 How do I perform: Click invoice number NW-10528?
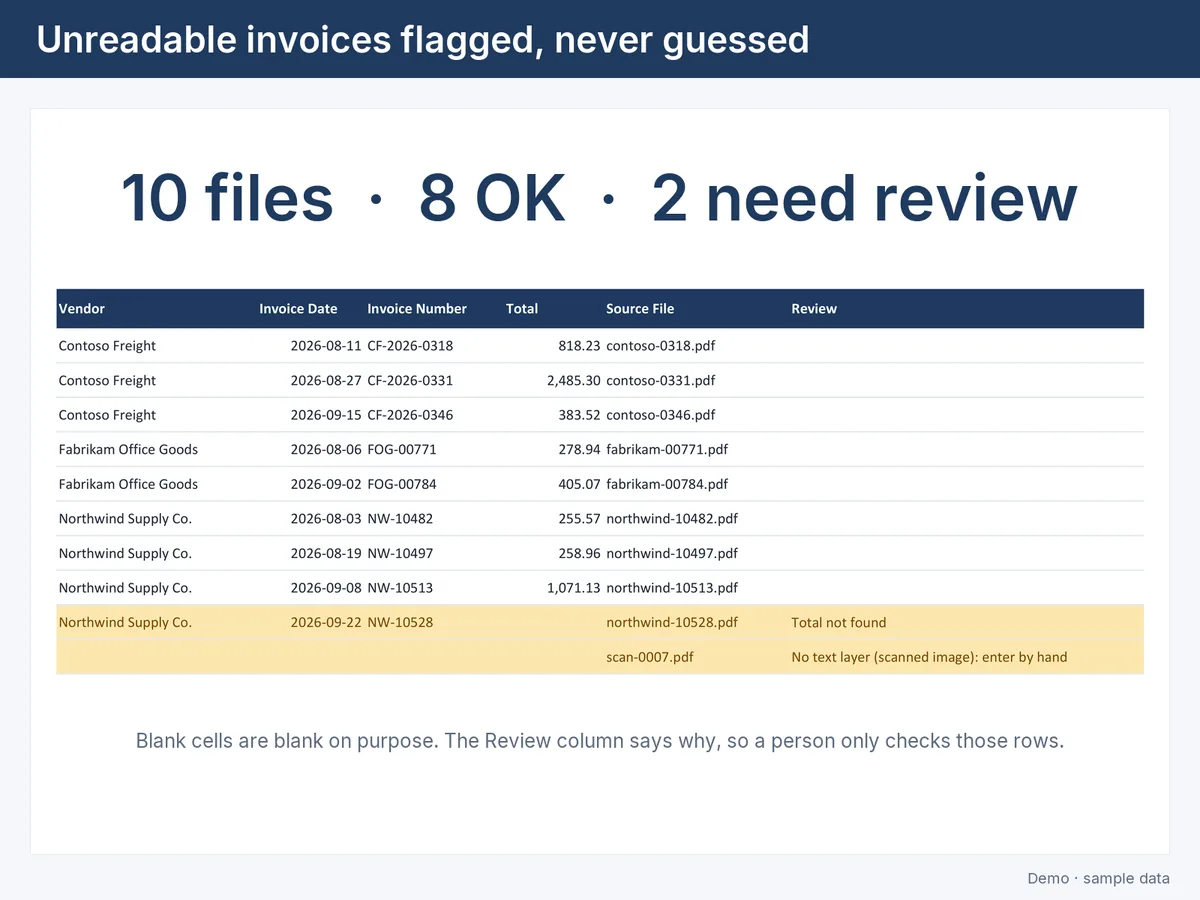(x=400, y=622)
